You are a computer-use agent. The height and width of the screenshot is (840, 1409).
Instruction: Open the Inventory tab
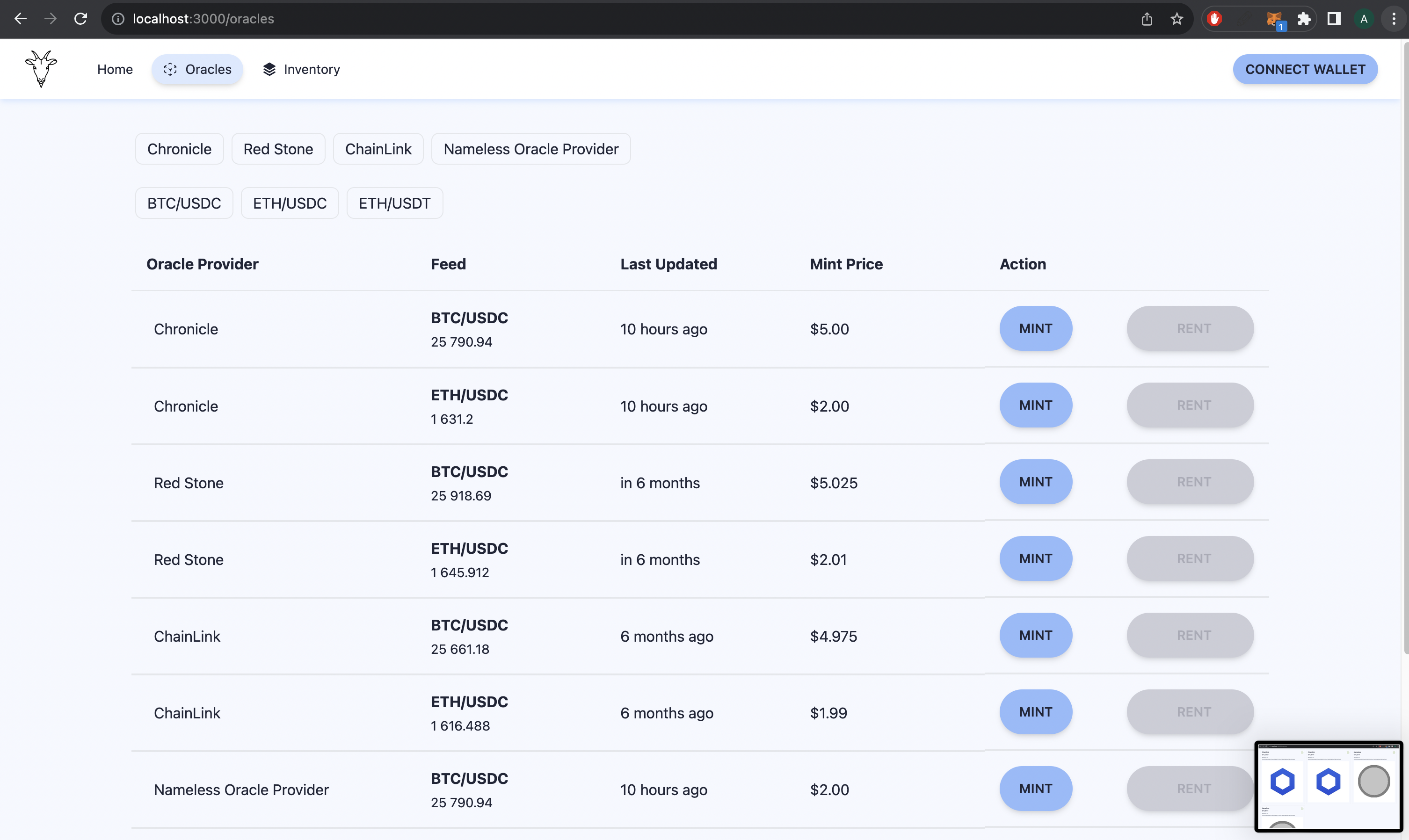[301, 69]
